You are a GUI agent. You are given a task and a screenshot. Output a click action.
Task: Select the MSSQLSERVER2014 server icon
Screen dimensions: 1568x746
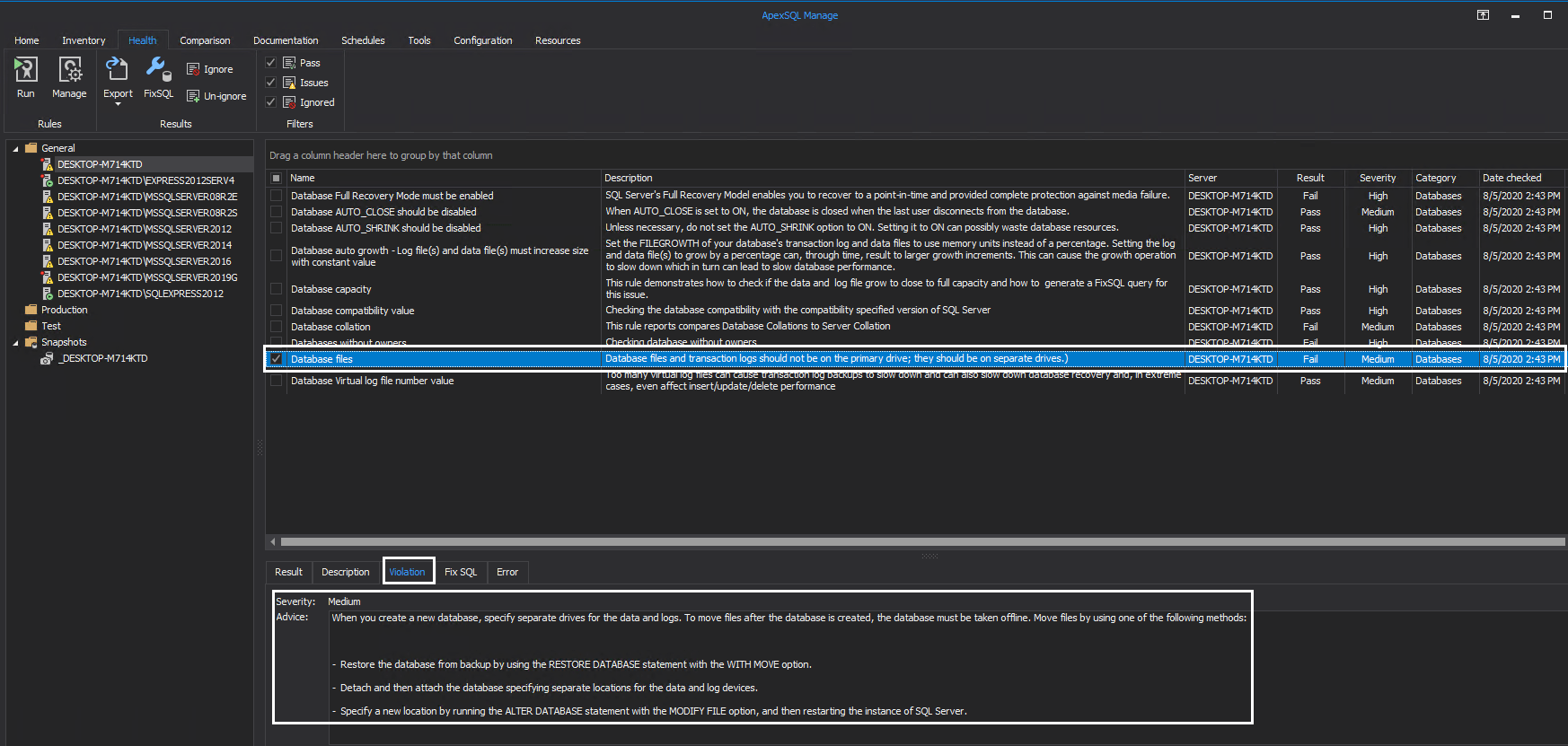point(48,245)
